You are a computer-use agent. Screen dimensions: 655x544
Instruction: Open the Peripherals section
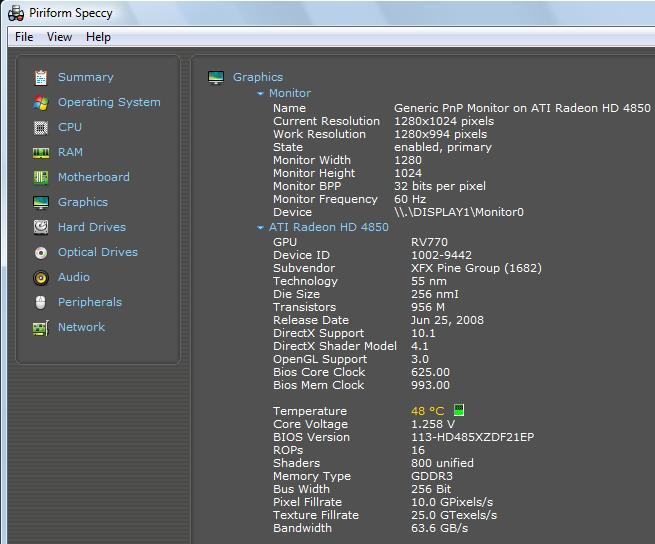(90, 302)
